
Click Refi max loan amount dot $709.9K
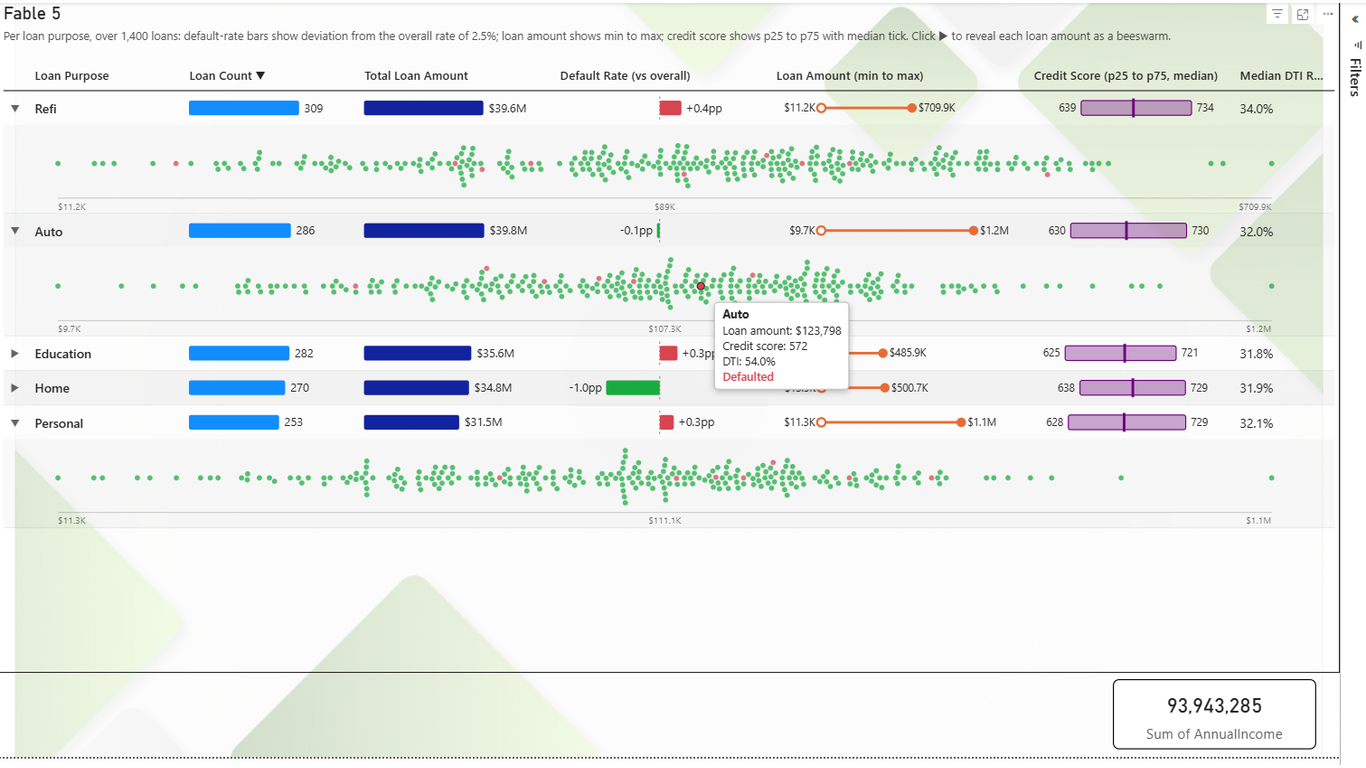pos(912,108)
